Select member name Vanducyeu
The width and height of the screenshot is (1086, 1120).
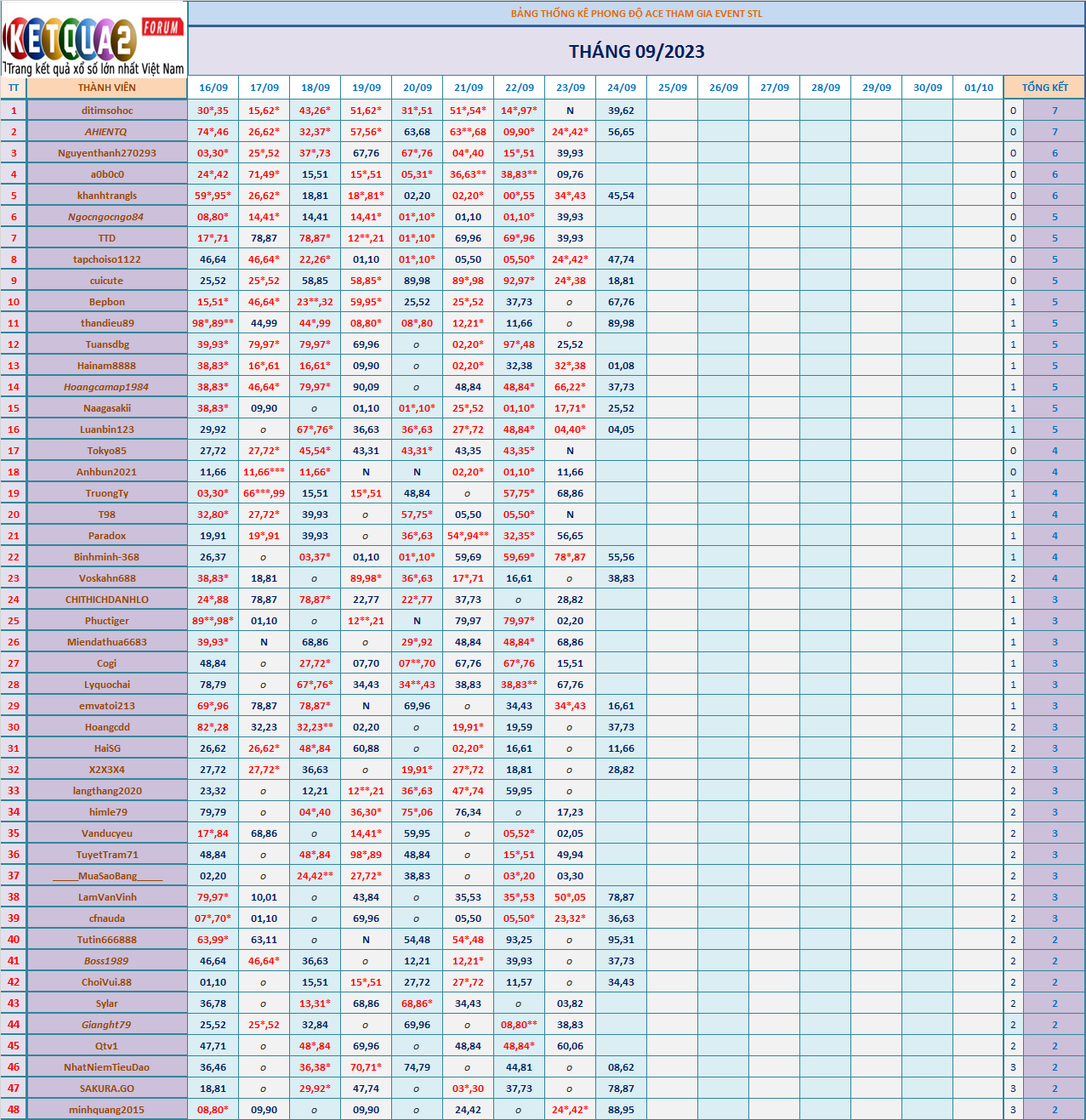107,833
